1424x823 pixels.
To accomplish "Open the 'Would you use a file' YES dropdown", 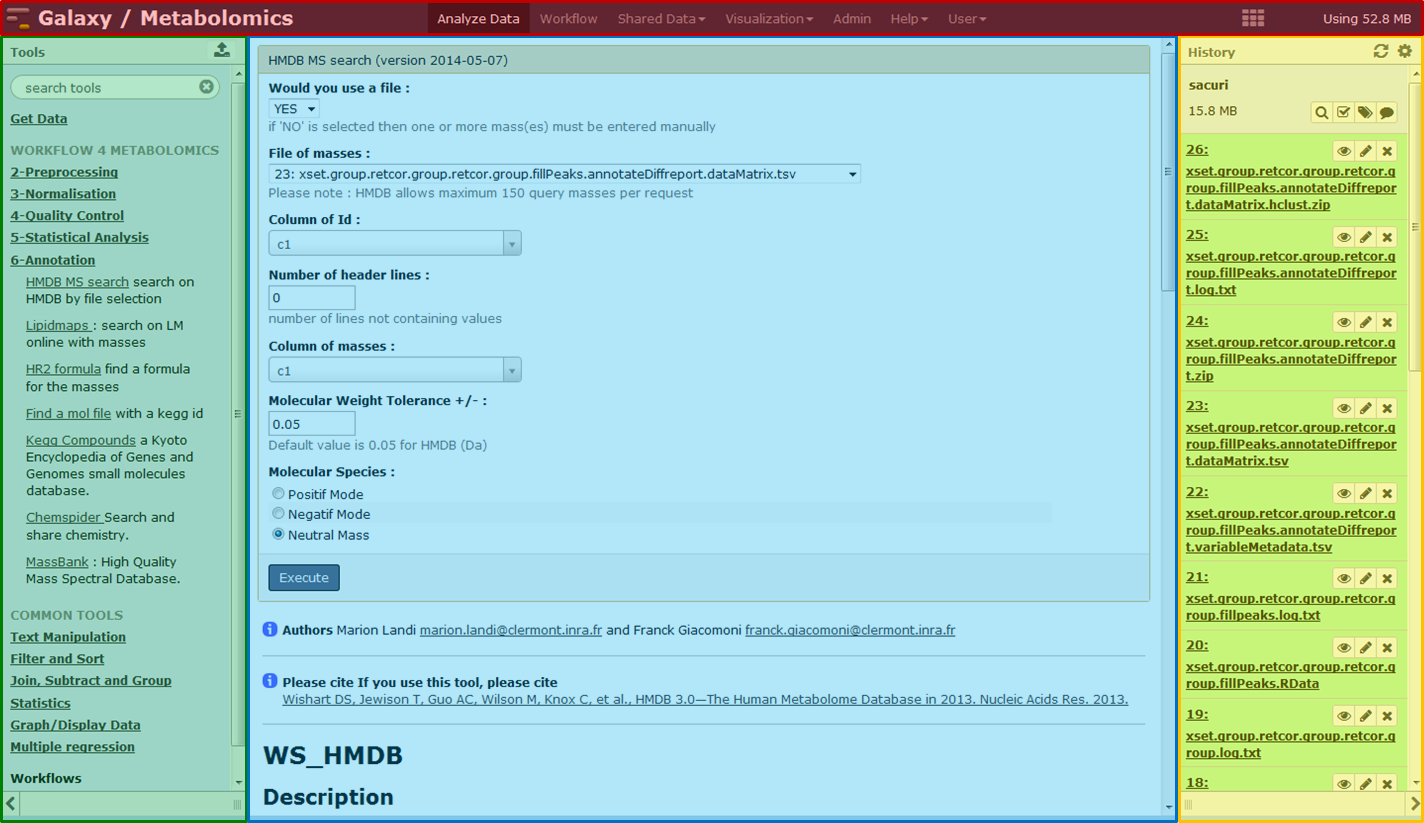I will [x=294, y=109].
